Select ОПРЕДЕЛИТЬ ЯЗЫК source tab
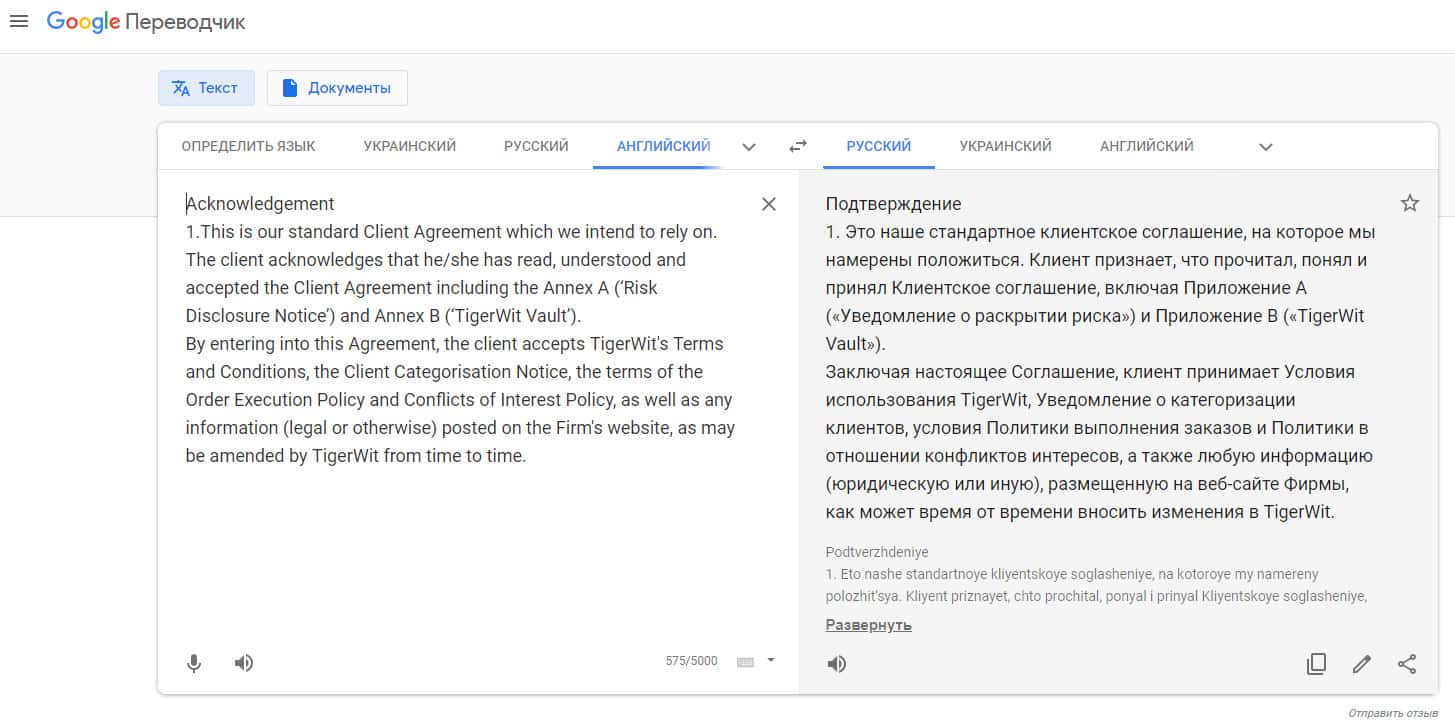Image resolution: width=1455 pixels, height=728 pixels. [248, 146]
